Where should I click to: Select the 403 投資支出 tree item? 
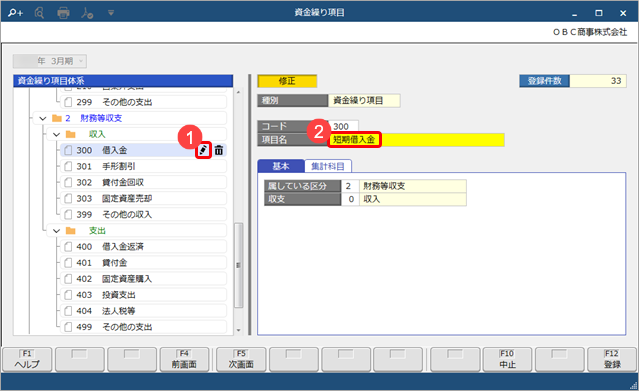tap(143, 295)
